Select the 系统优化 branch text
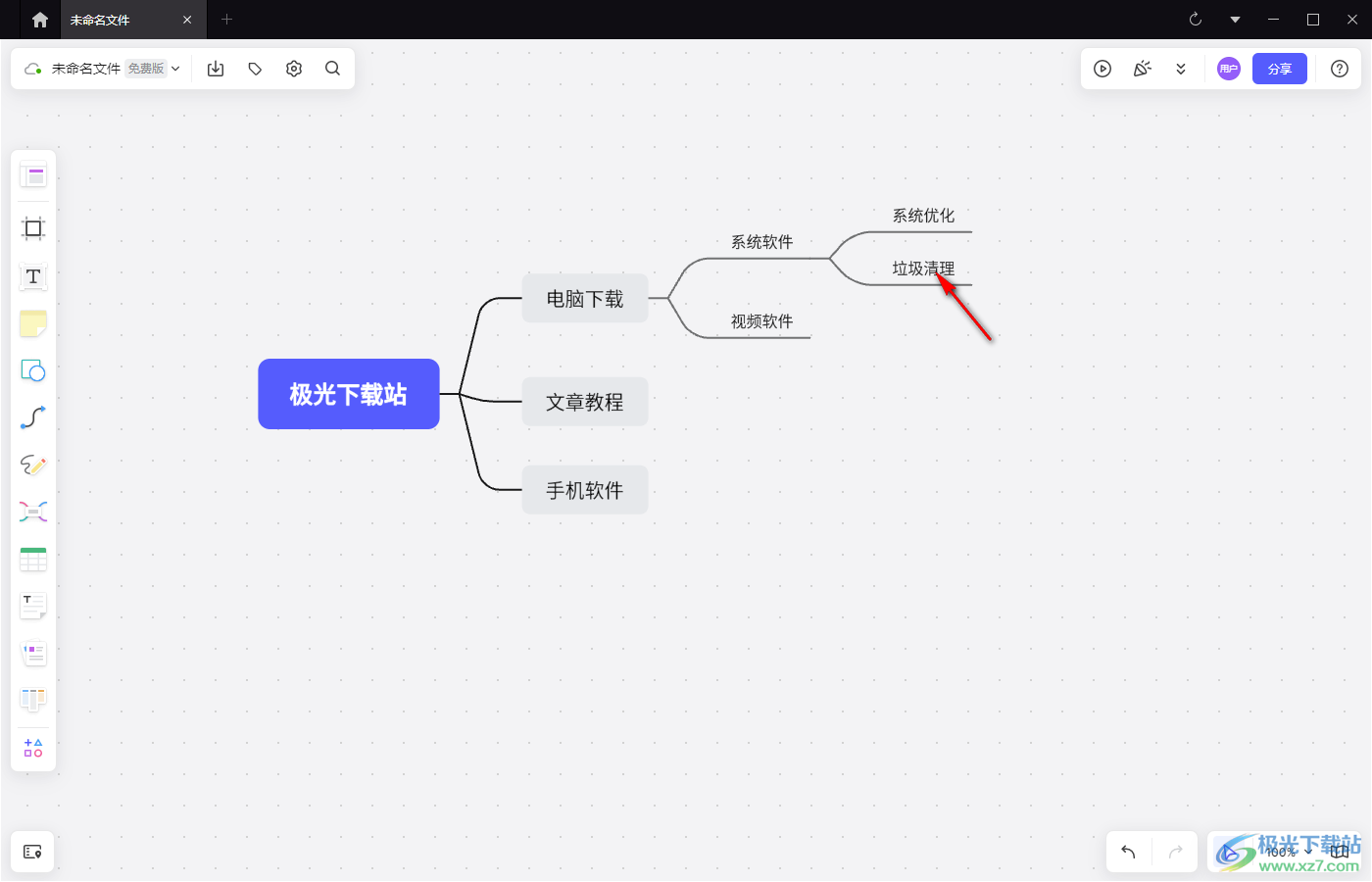Image resolution: width=1372 pixels, height=882 pixels. point(923,216)
